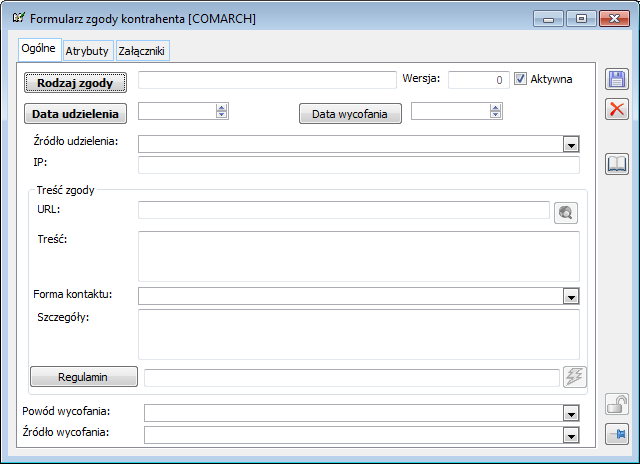Click the Treść text area
The height and width of the screenshot is (464, 640).
[359, 256]
